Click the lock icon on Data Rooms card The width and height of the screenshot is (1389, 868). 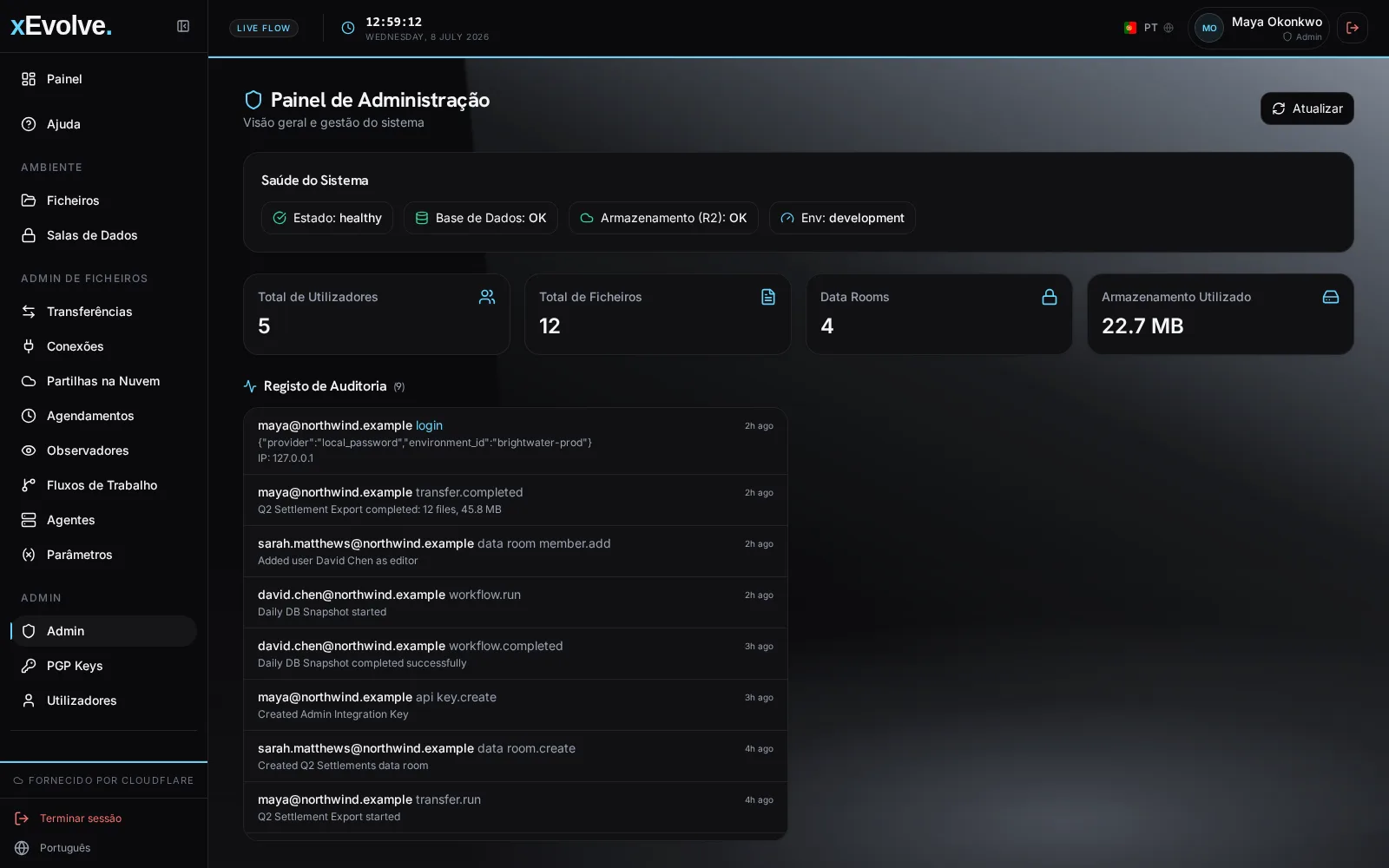pyautogui.click(x=1050, y=297)
